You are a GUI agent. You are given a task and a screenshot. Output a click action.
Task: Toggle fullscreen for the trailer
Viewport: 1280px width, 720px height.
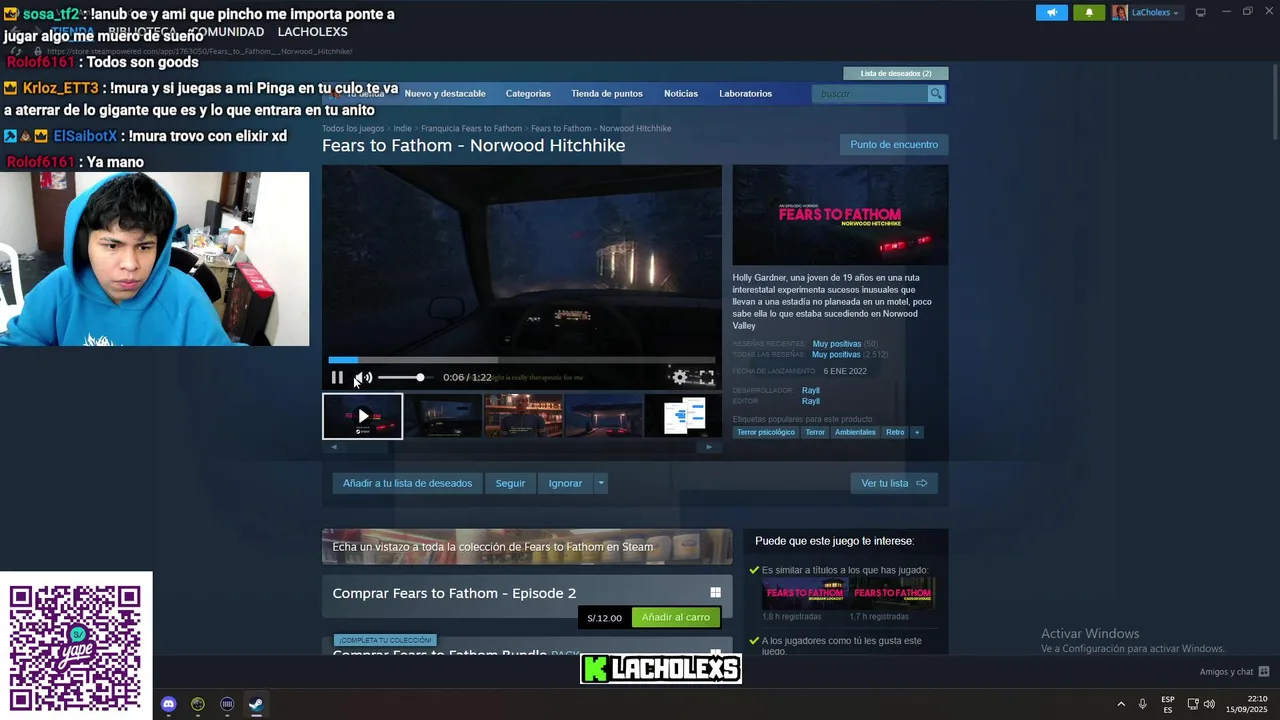click(707, 377)
